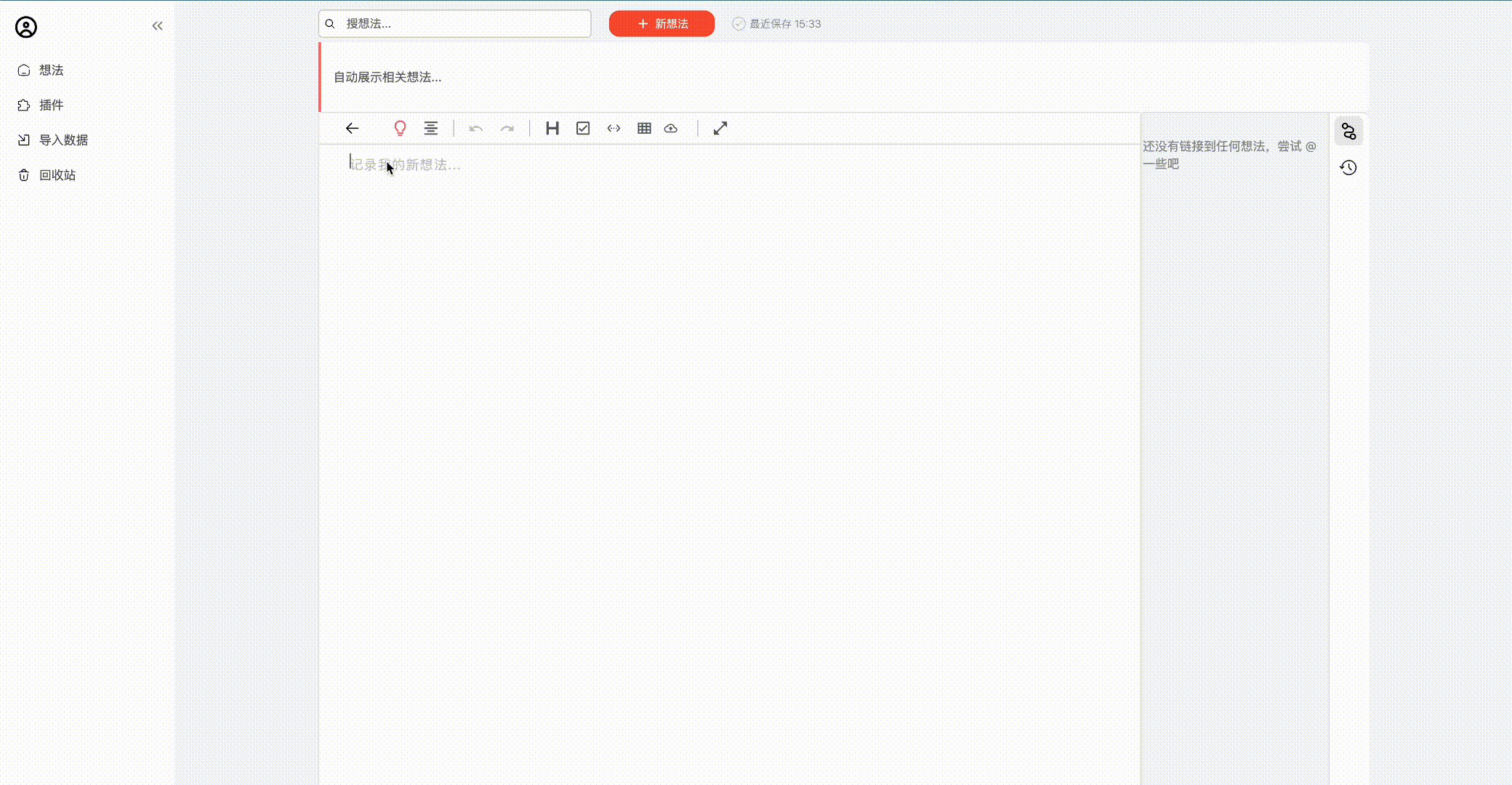The image size is (1512, 785).
Task: Open the 插件 plugins menu
Action: (51, 105)
